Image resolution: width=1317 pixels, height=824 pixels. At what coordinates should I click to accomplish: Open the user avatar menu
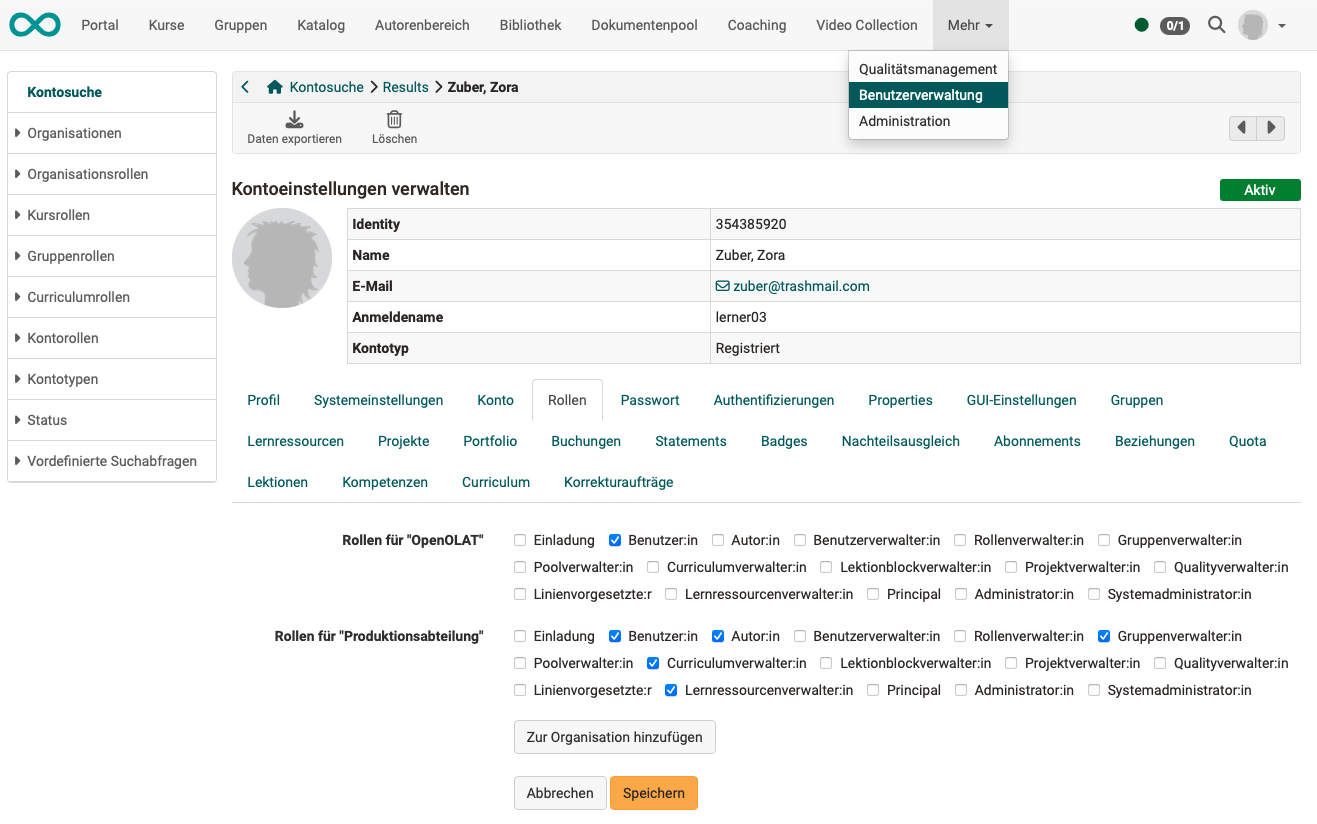point(1252,24)
